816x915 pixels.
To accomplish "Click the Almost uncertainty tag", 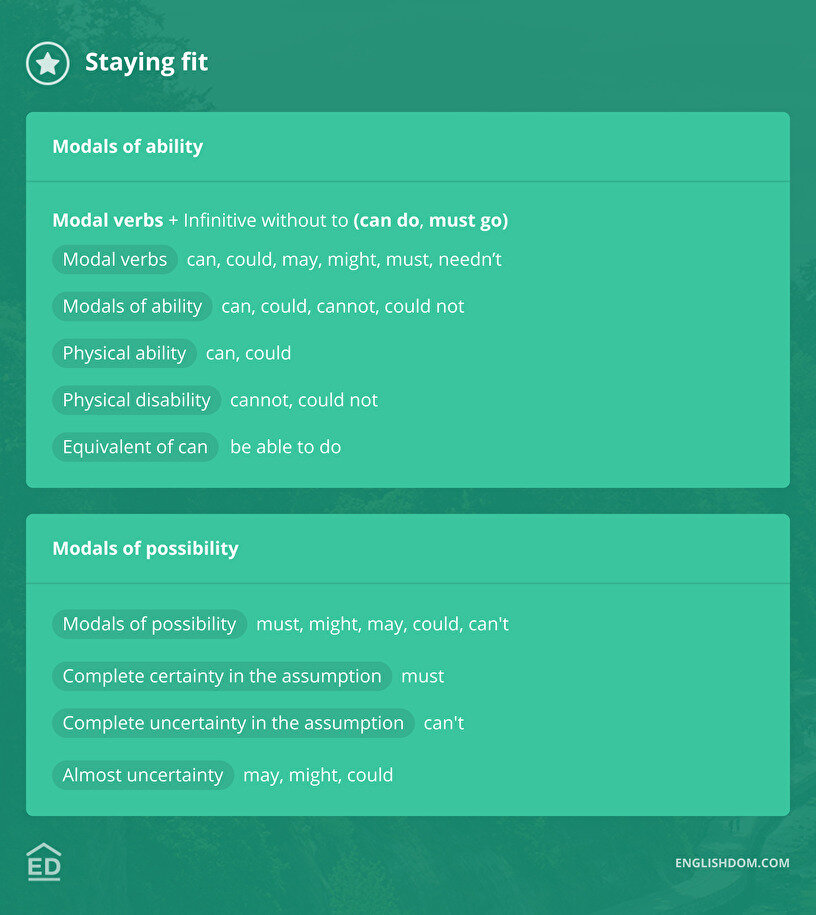I will (143, 775).
